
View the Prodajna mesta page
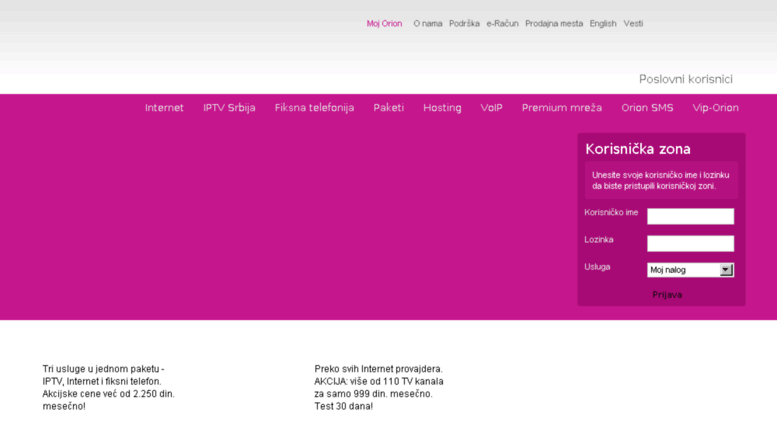(x=554, y=23)
